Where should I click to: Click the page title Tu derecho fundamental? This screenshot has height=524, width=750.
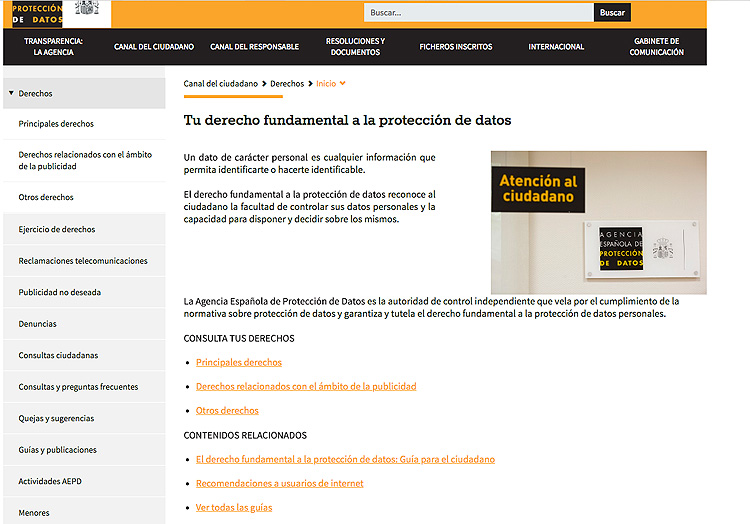[347, 120]
